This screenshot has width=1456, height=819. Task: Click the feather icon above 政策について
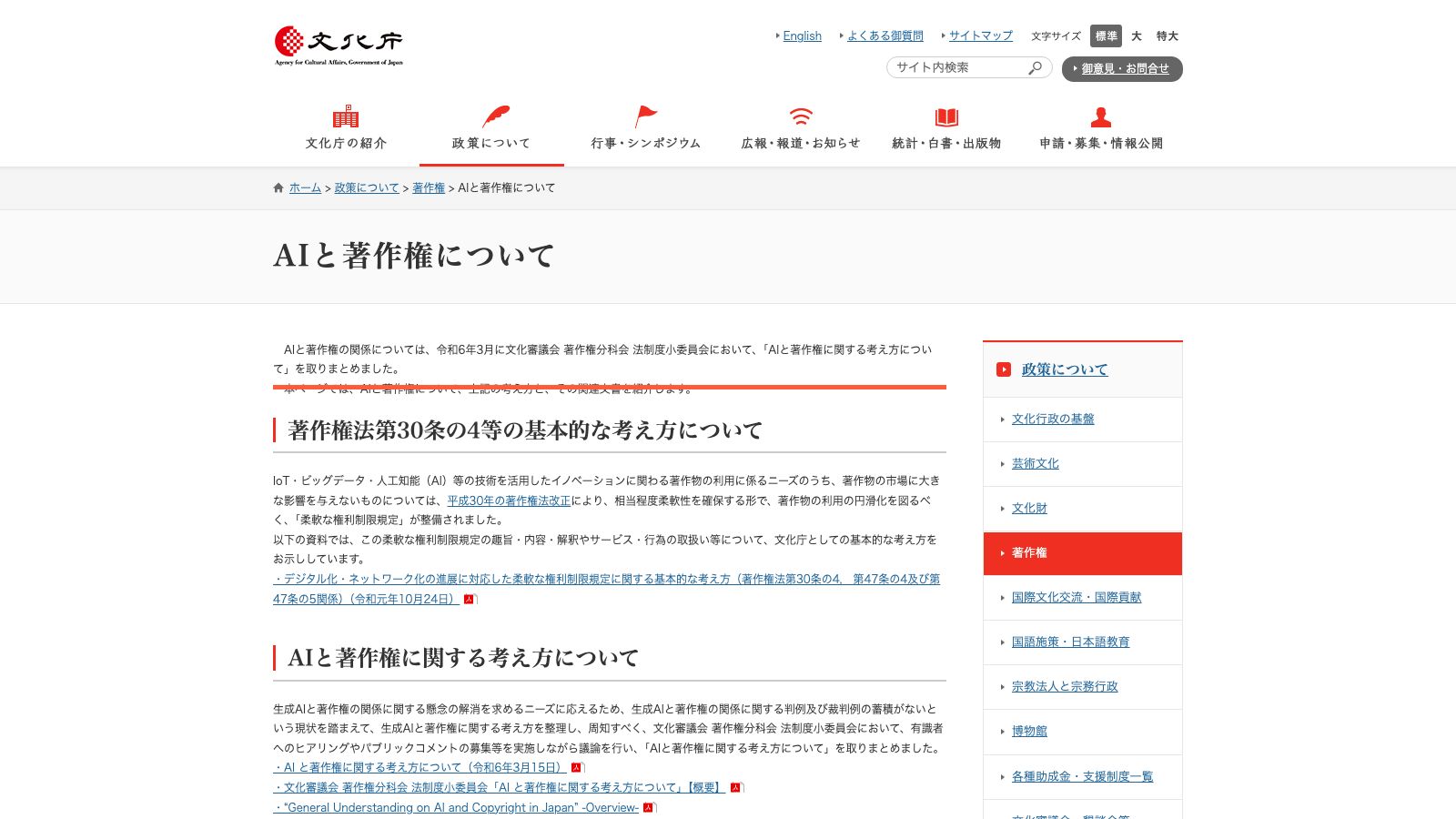[495, 116]
